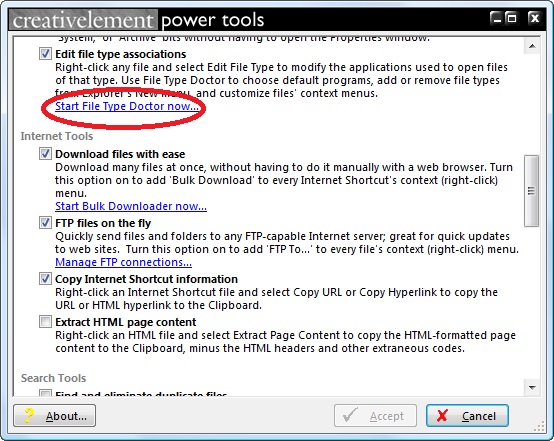Disable FTP files on the fly checkbox
554x441 pixels.
pyautogui.click(x=45, y=223)
